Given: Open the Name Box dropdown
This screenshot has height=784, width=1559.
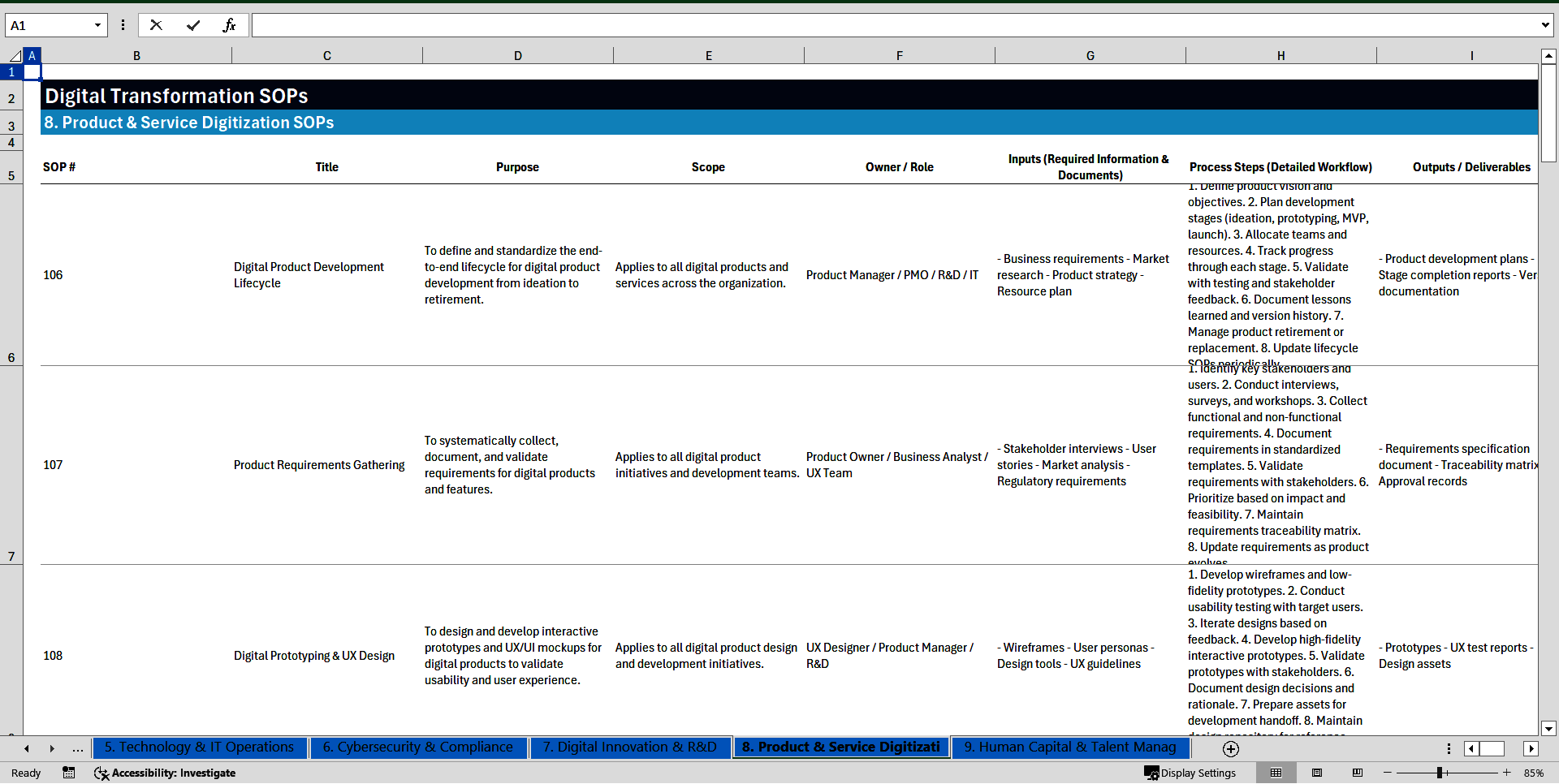Looking at the screenshot, I should (x=97, y=25).
